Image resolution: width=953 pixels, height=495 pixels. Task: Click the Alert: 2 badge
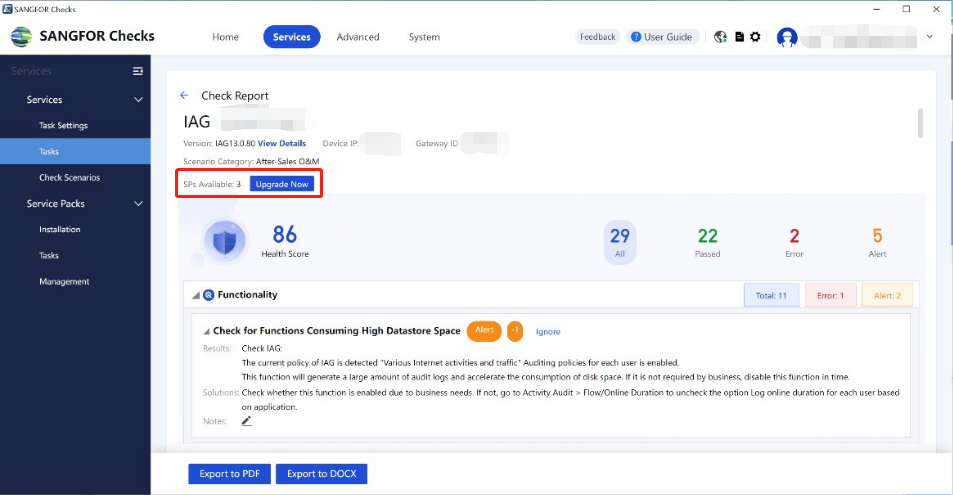(x=887, y=296)
